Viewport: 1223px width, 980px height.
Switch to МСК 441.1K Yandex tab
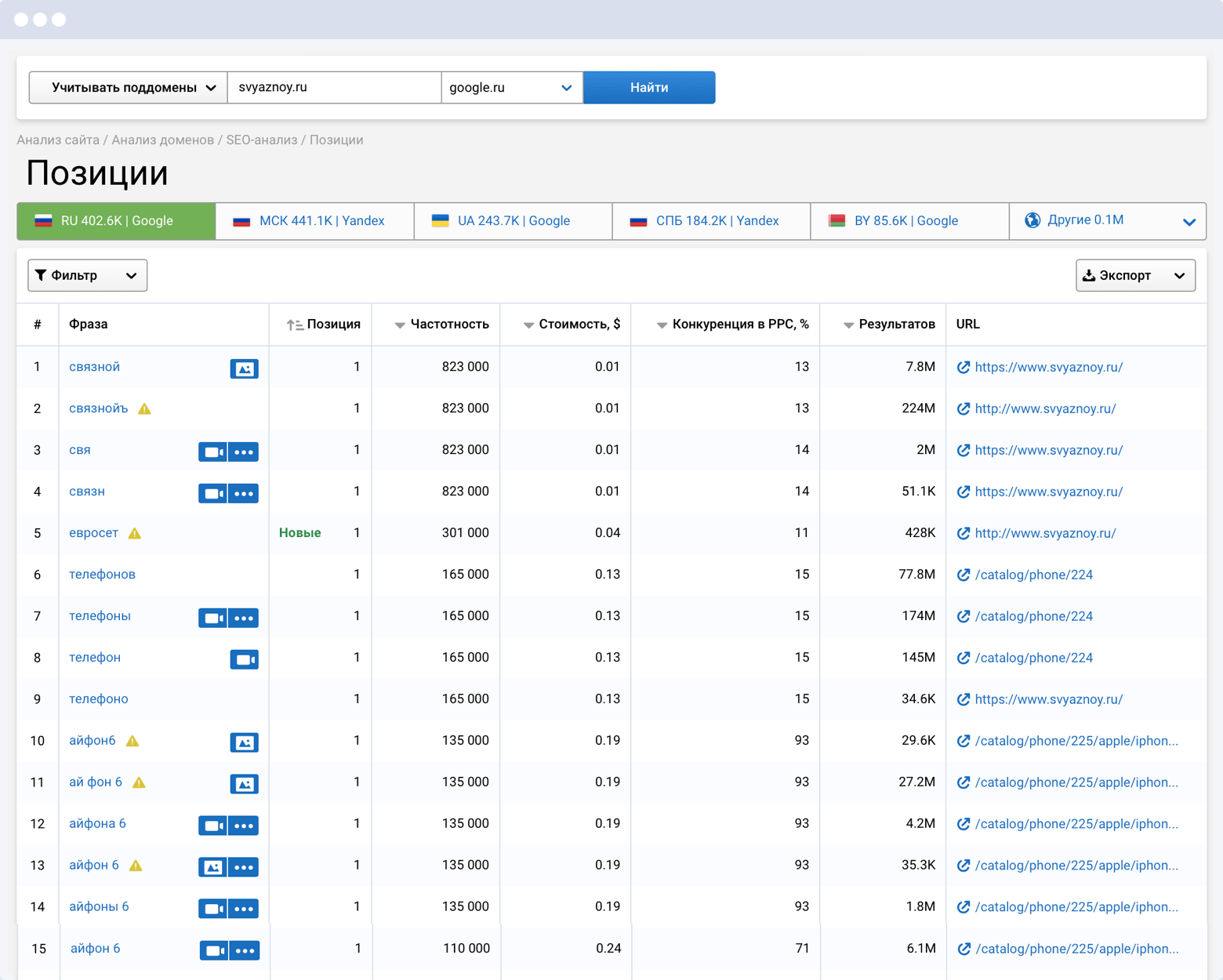[x=314, y=221]
